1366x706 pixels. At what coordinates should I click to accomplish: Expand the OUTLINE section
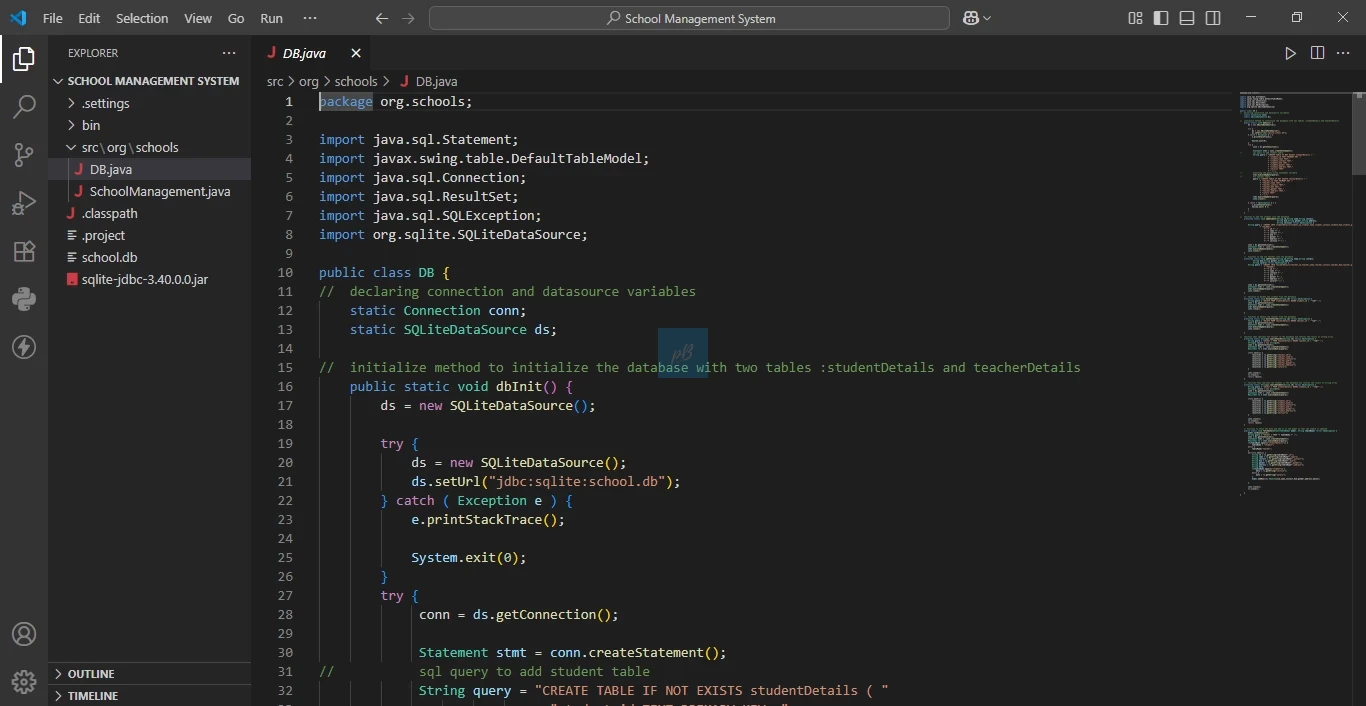pos(91,674)
